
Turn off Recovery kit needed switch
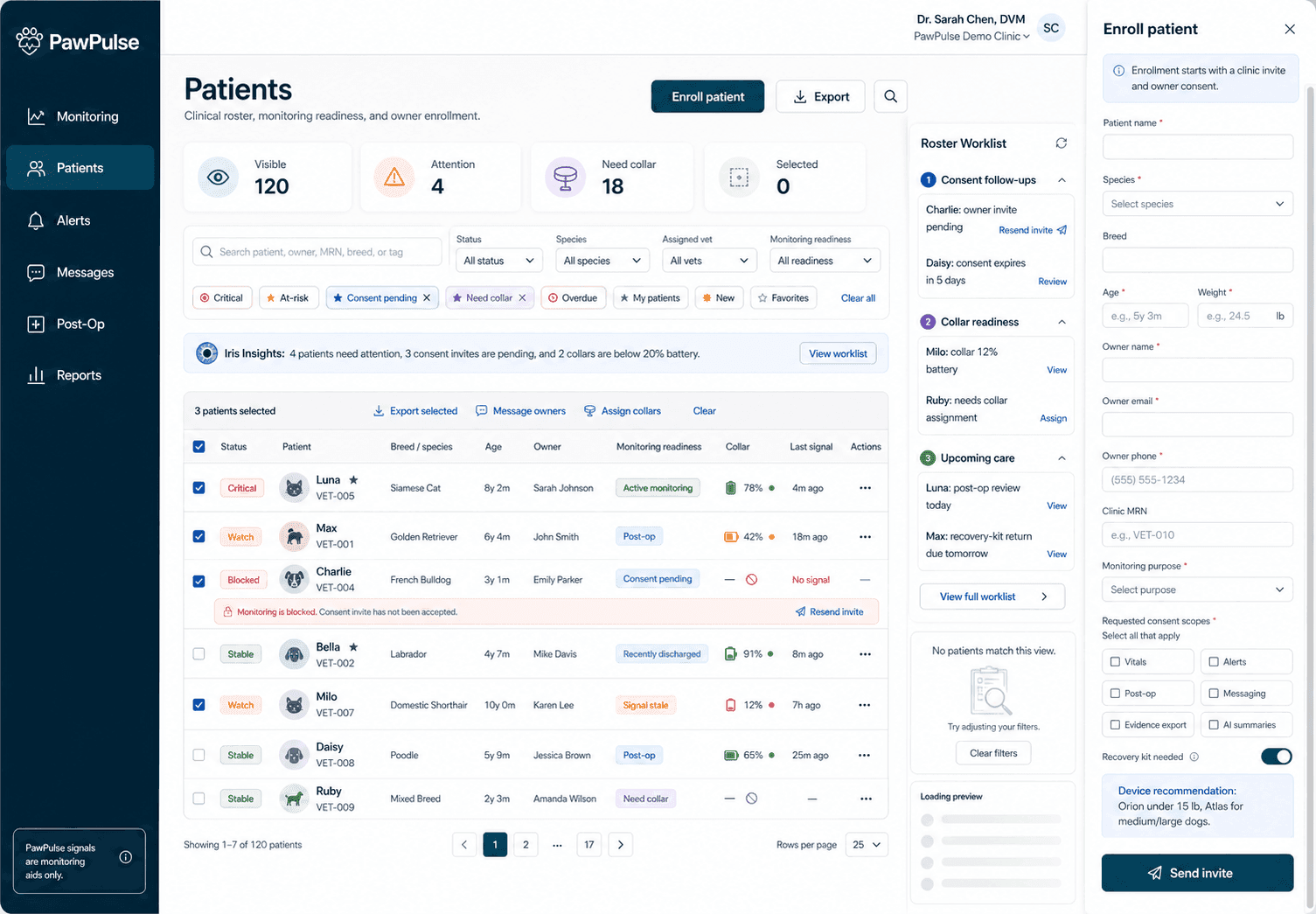(1277, 757)
